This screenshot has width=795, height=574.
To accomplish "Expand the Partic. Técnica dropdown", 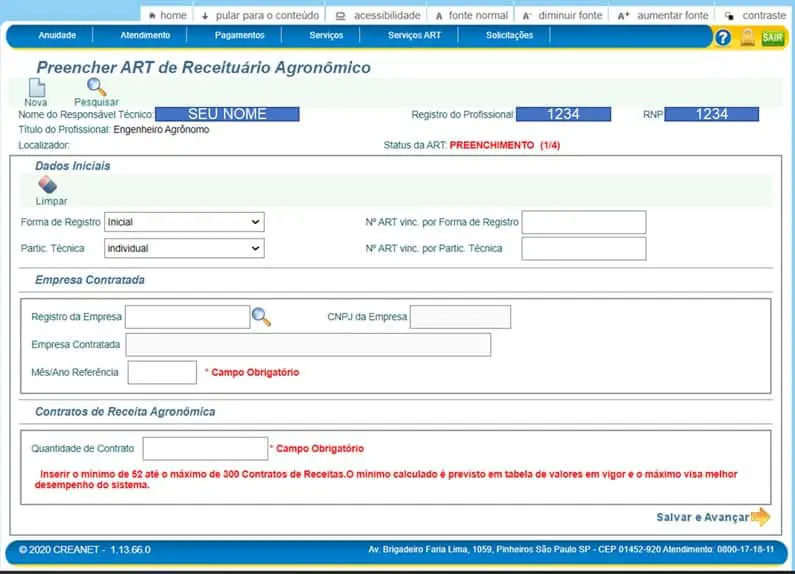I will pyautogui.click(x=184, y=248).
